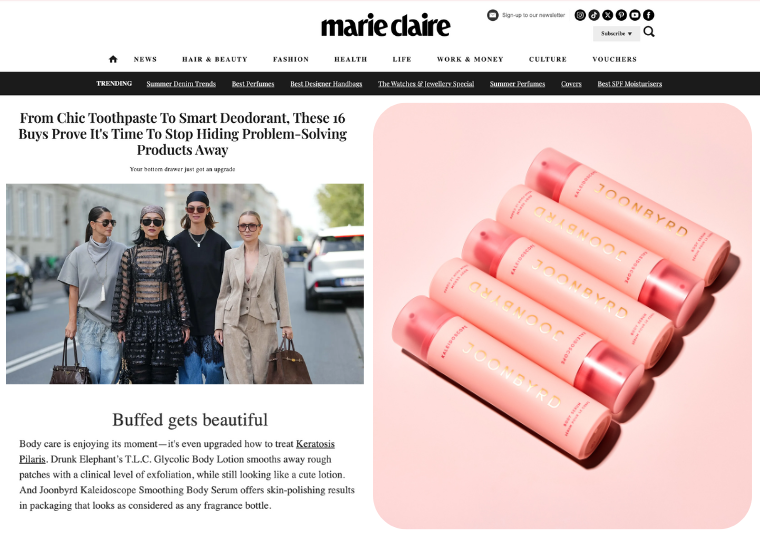
Task: Open the TikTok social icon
Action: click(x=594, y=15)
